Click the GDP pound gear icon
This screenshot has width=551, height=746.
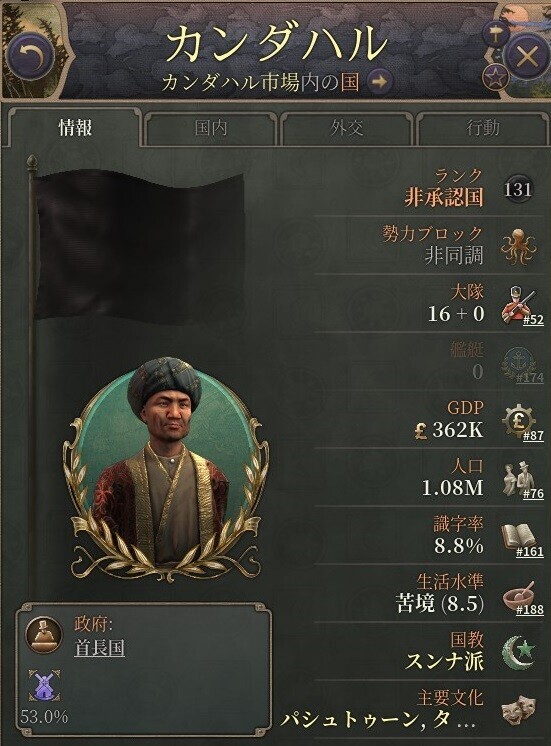[519, 421]
